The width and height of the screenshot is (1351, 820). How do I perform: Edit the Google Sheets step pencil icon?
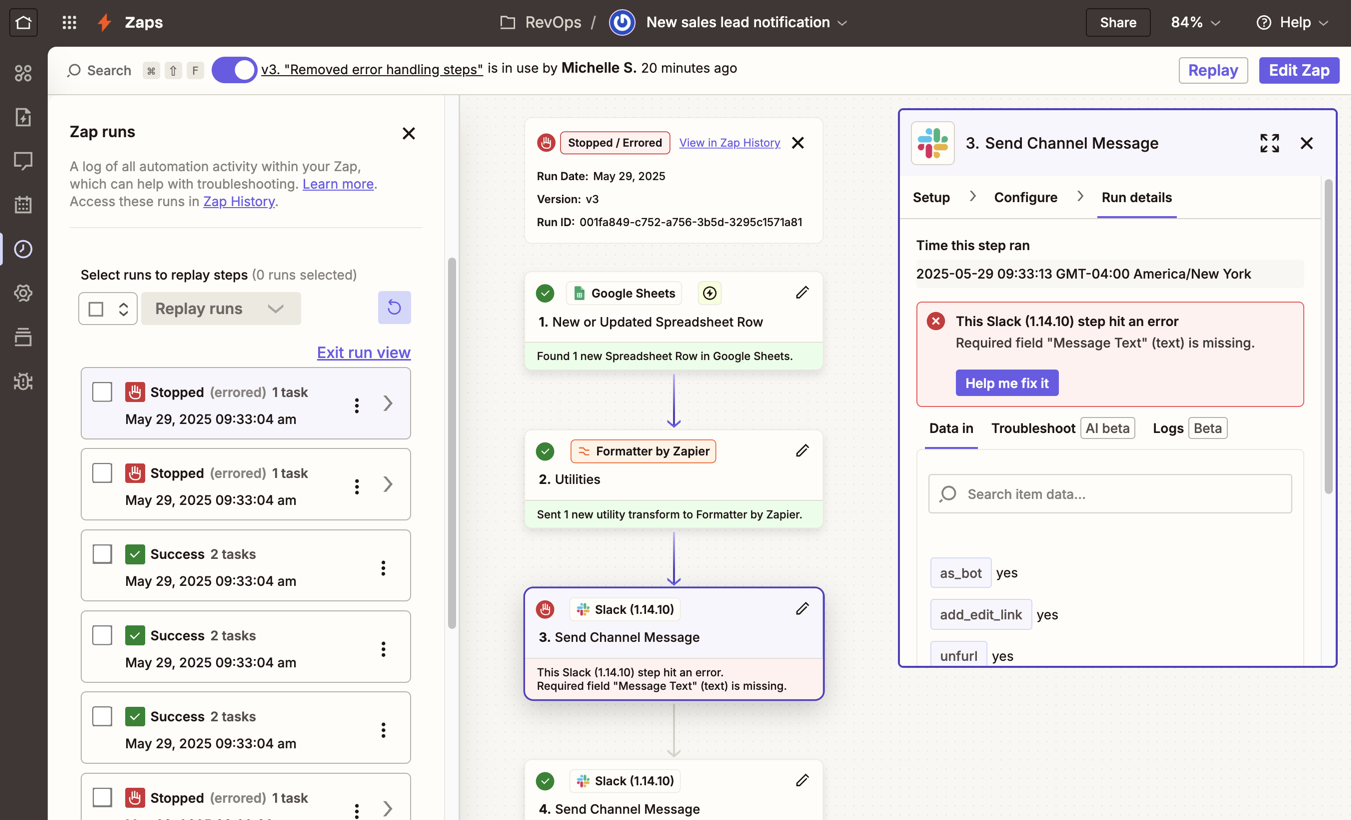click(802, 293)
